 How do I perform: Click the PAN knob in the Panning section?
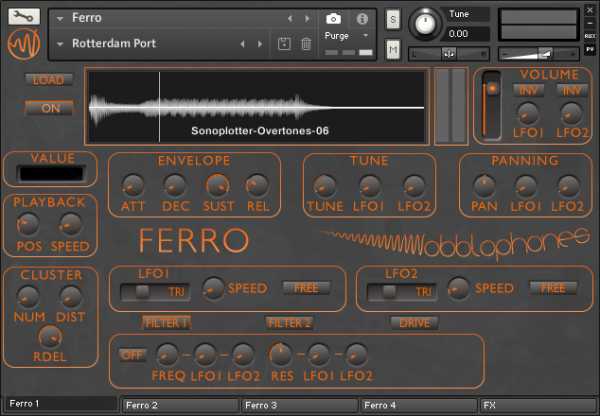point(484,186)
